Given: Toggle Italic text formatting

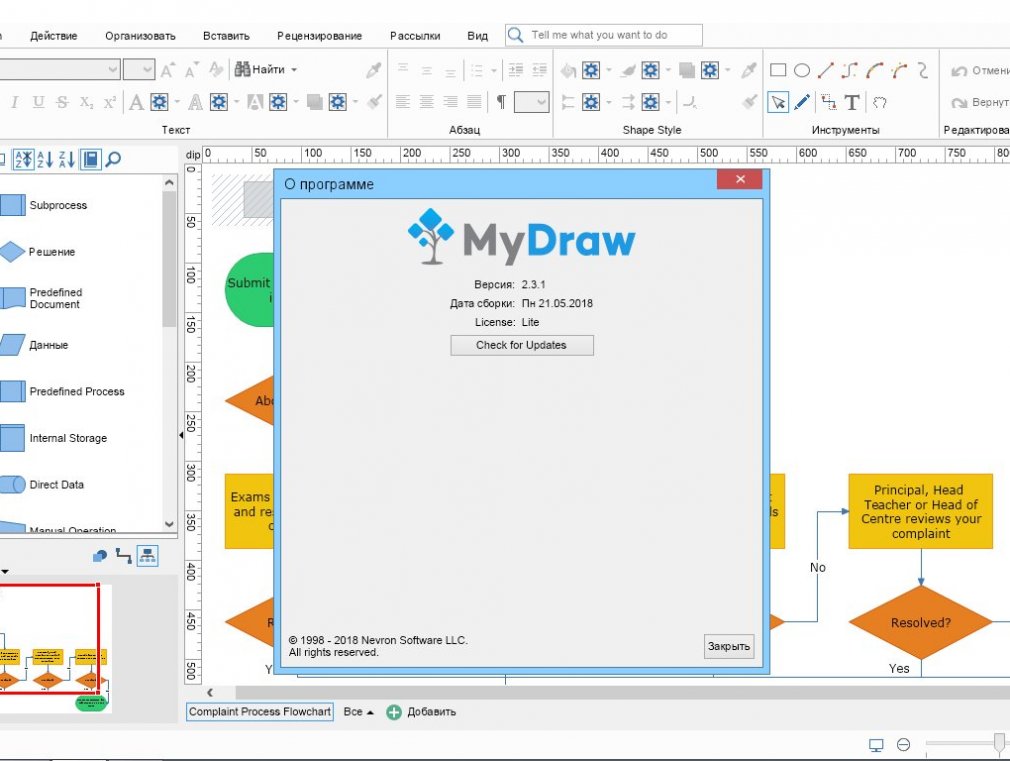Looking at the screenshot, I should pos(14,102).
